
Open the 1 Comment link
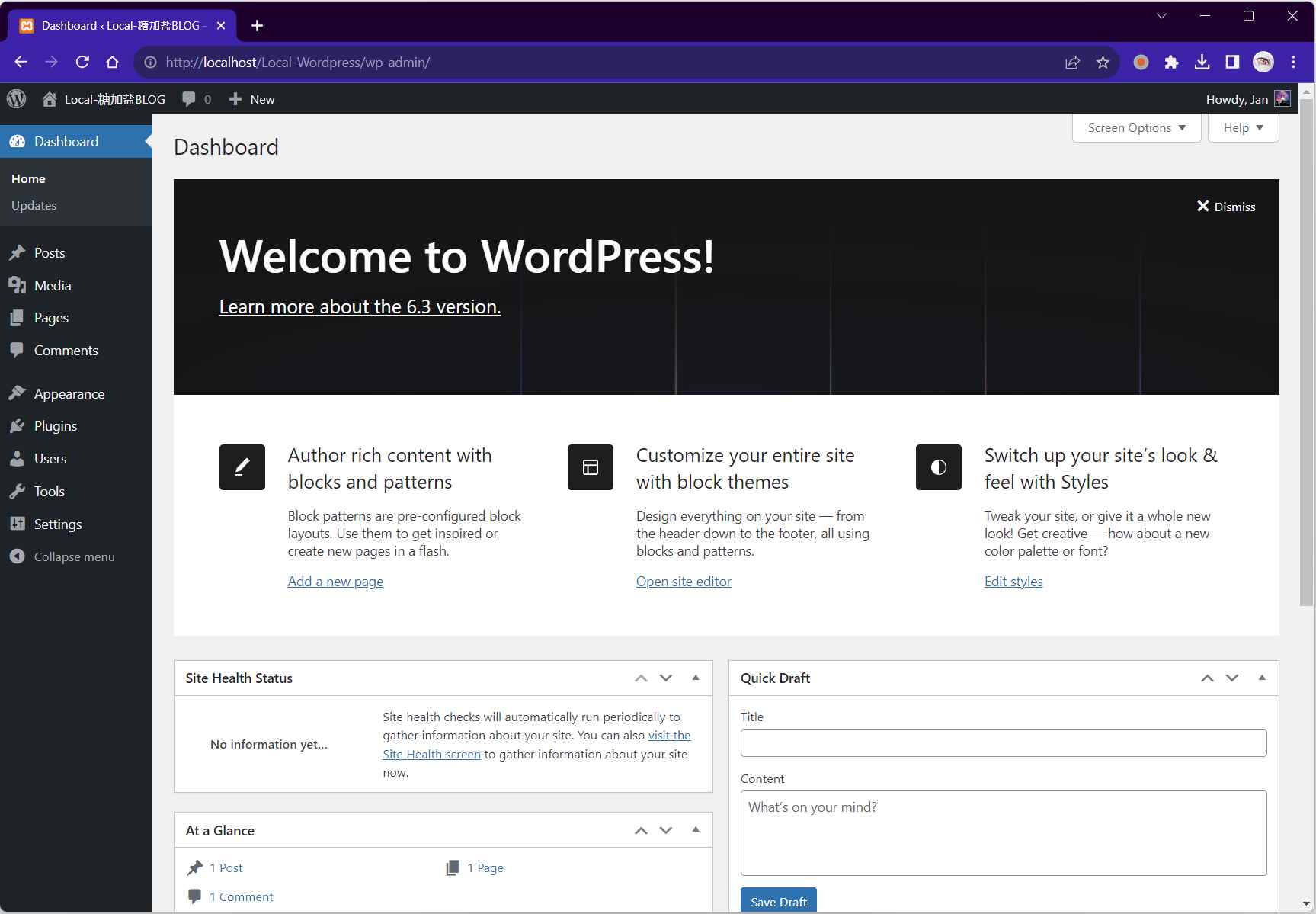point(241,896)
